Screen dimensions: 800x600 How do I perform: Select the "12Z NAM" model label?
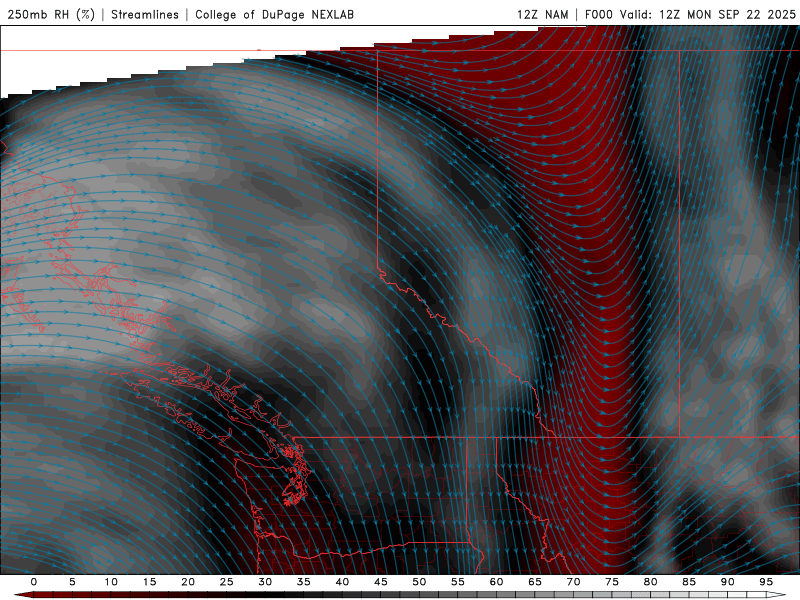(542, 14)
